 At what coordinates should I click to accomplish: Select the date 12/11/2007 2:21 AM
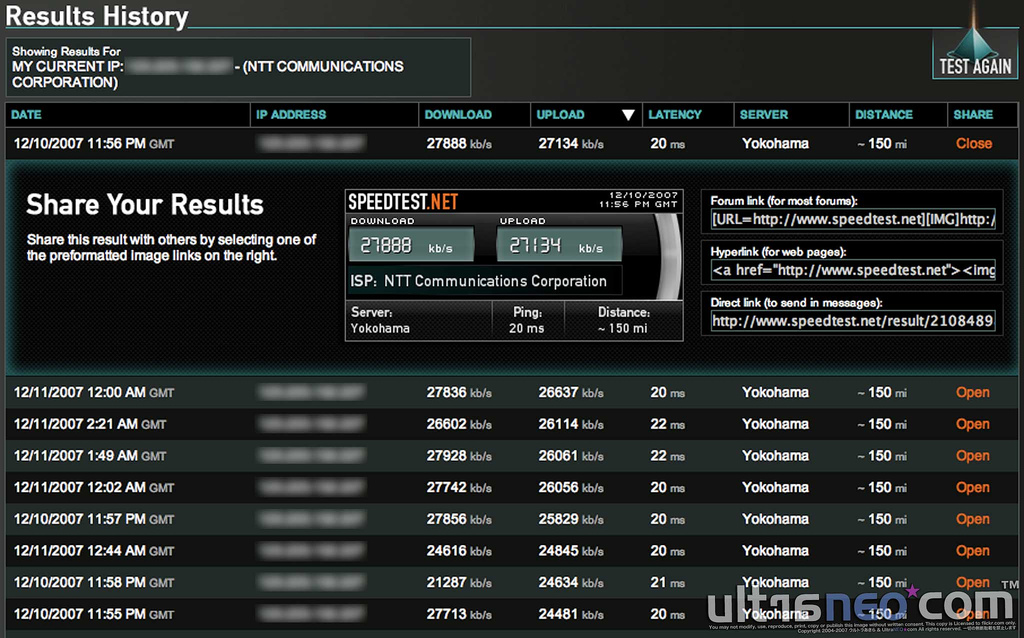[x=89, y=424]
